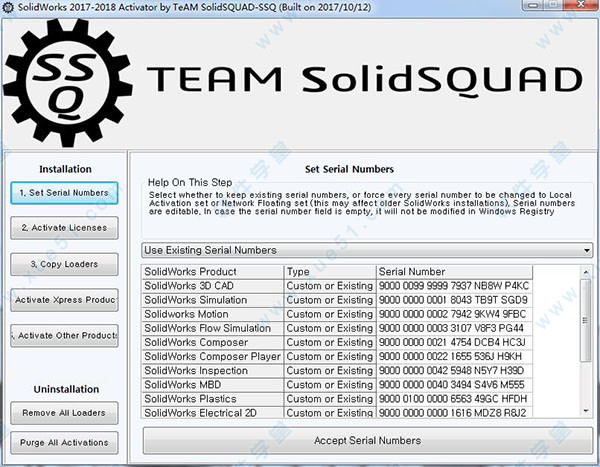Edit the SolidWorks MBD serial number
The height and width of the screenshot is (467, 600).
pos(454,385)
